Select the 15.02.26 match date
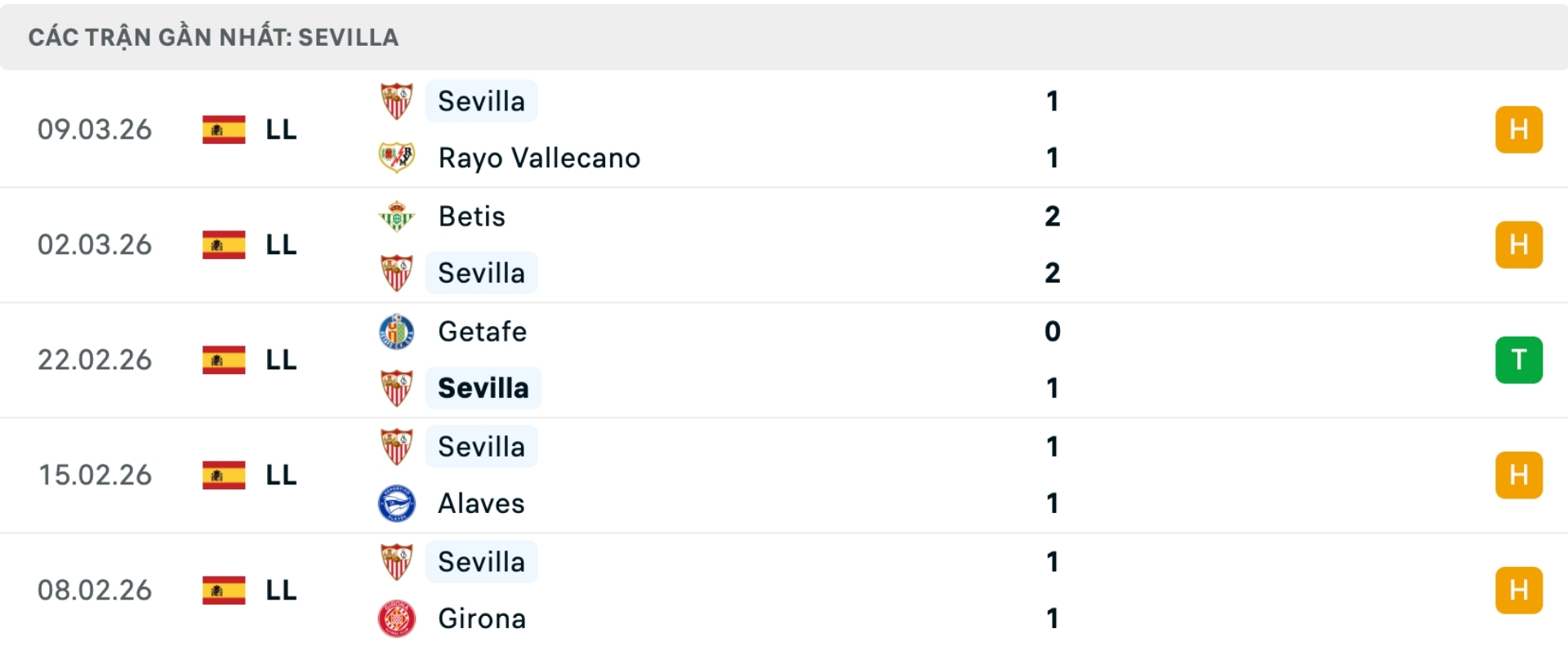Viewport: 1568px width, 647px height. [95, 475]
